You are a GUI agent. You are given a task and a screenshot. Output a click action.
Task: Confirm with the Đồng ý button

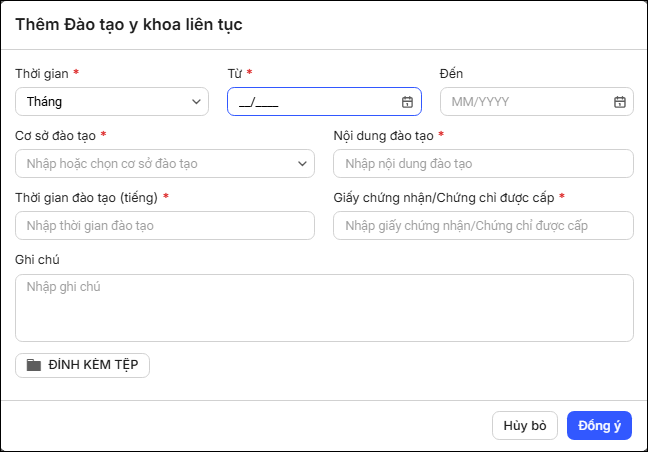click(x=599, y=426)
